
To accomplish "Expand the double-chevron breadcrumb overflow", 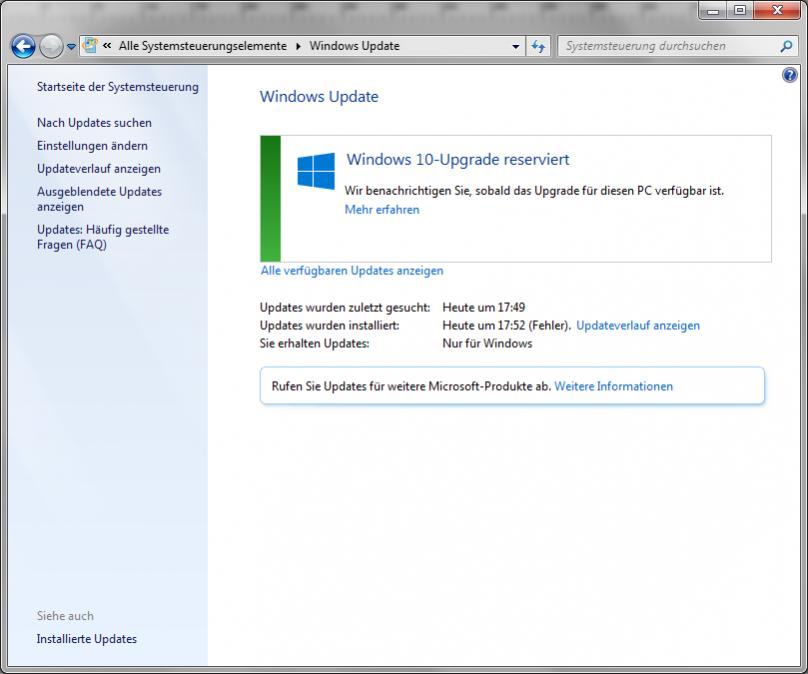I will pyautogui.click(x=107, y=45).
